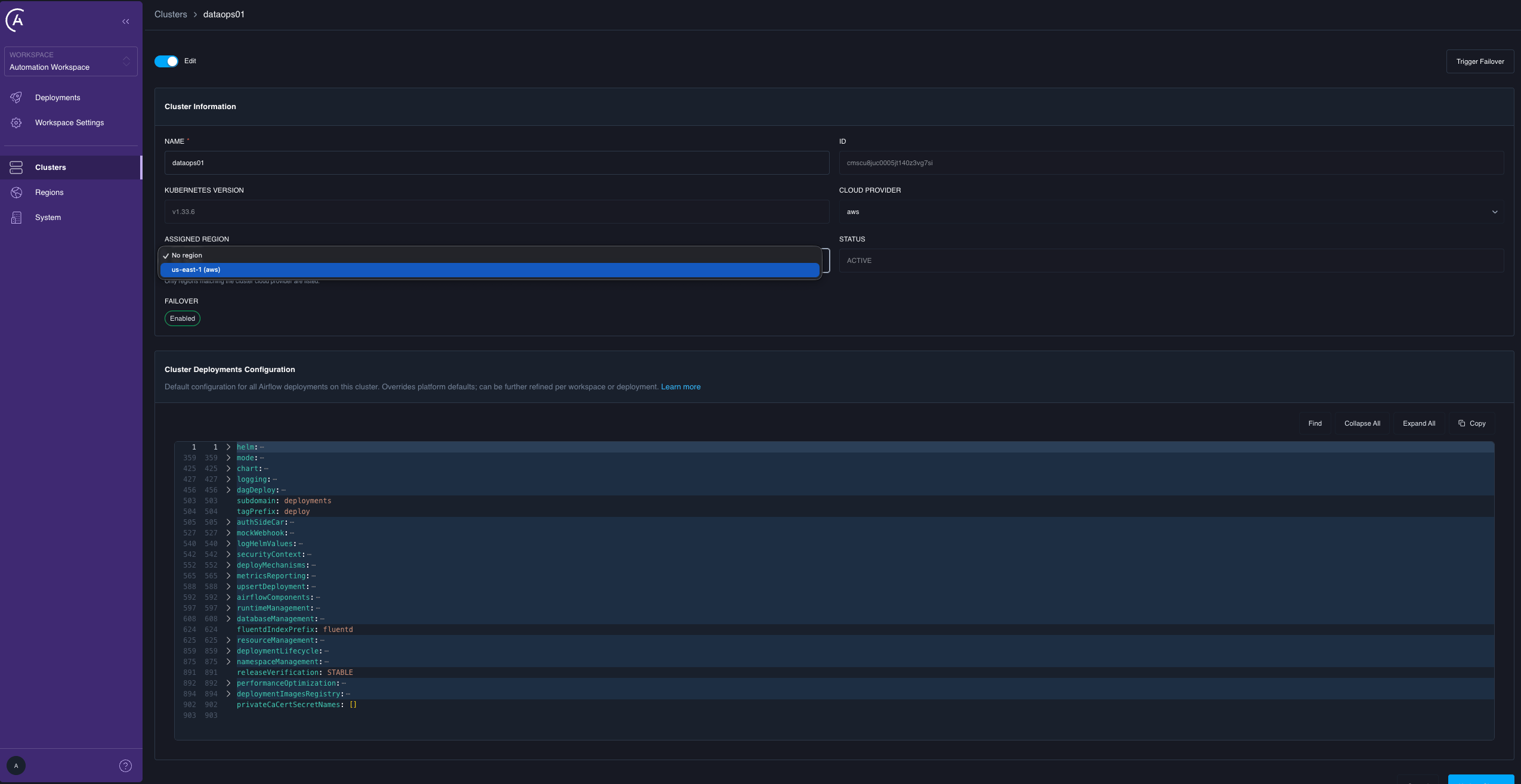Image resolution: width=1521 pixels, height=784 pixels.
Task: Expand the securityContext section
Action: (228, 554)
